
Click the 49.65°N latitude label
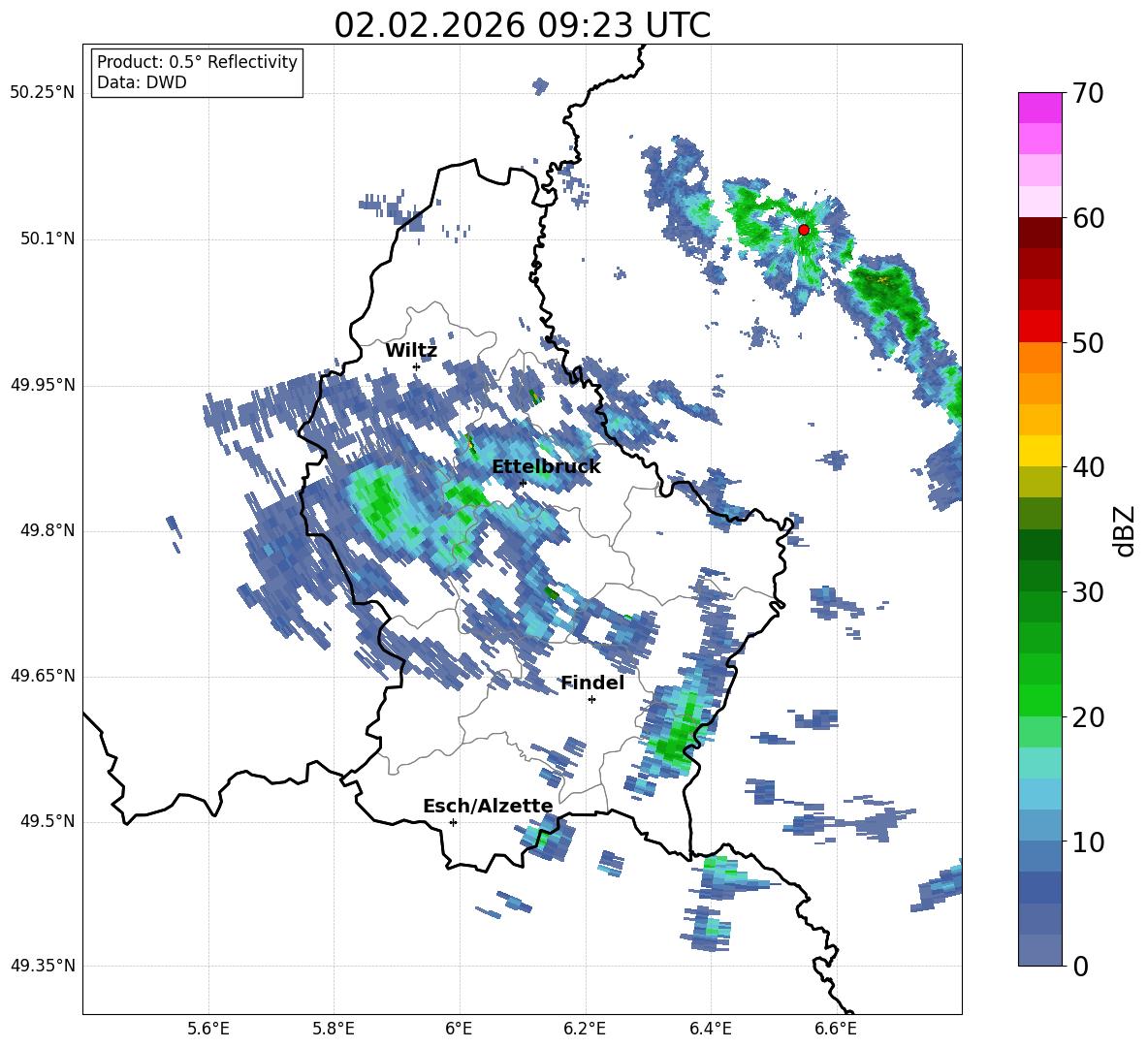click(x=43, y=676)
